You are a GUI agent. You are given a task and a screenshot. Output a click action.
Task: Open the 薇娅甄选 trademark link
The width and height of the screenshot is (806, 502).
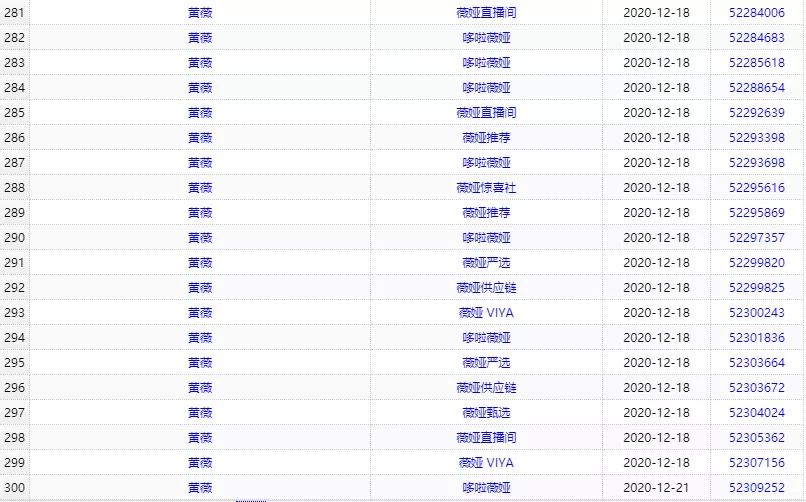(486, 413)
